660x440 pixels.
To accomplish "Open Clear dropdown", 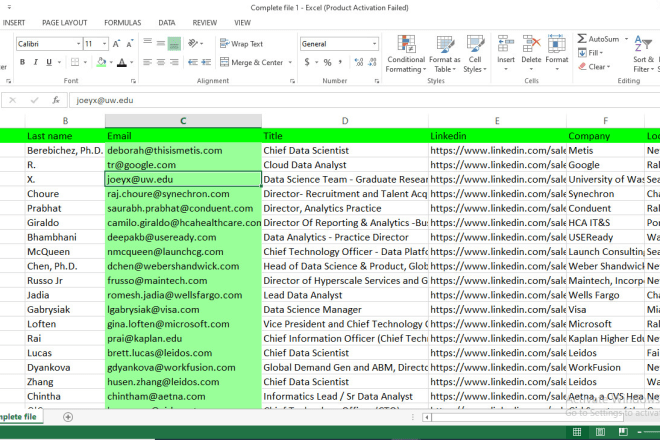I will click(x=594, y=67).
